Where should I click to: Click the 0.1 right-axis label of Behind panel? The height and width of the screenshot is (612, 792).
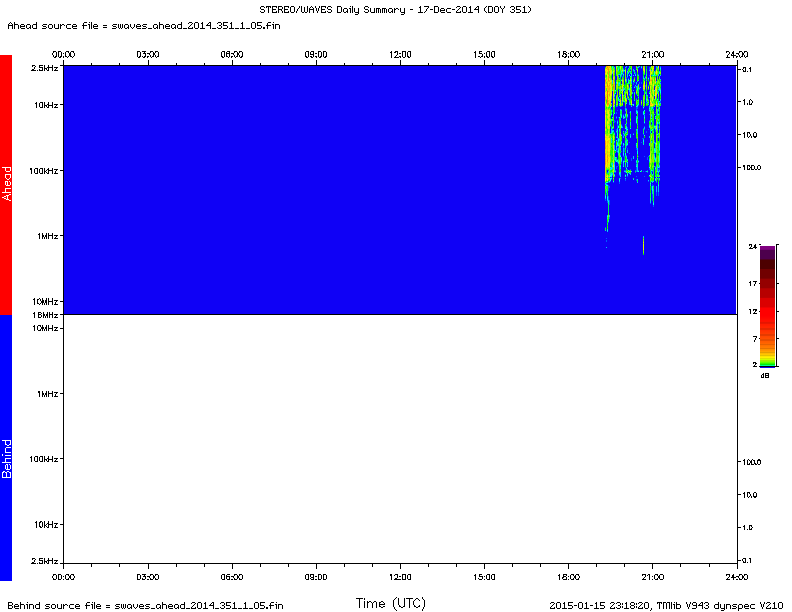746,560
